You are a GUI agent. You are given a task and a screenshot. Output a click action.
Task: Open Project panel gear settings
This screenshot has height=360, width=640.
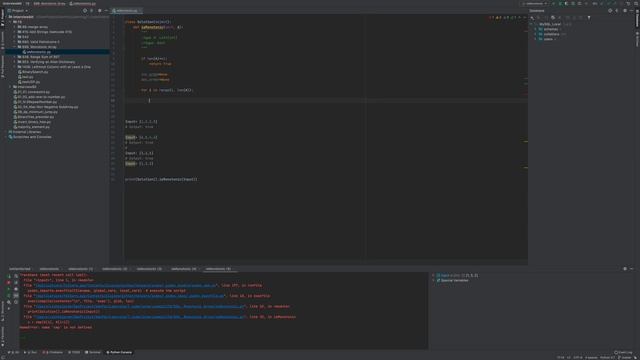click(99, 11)
